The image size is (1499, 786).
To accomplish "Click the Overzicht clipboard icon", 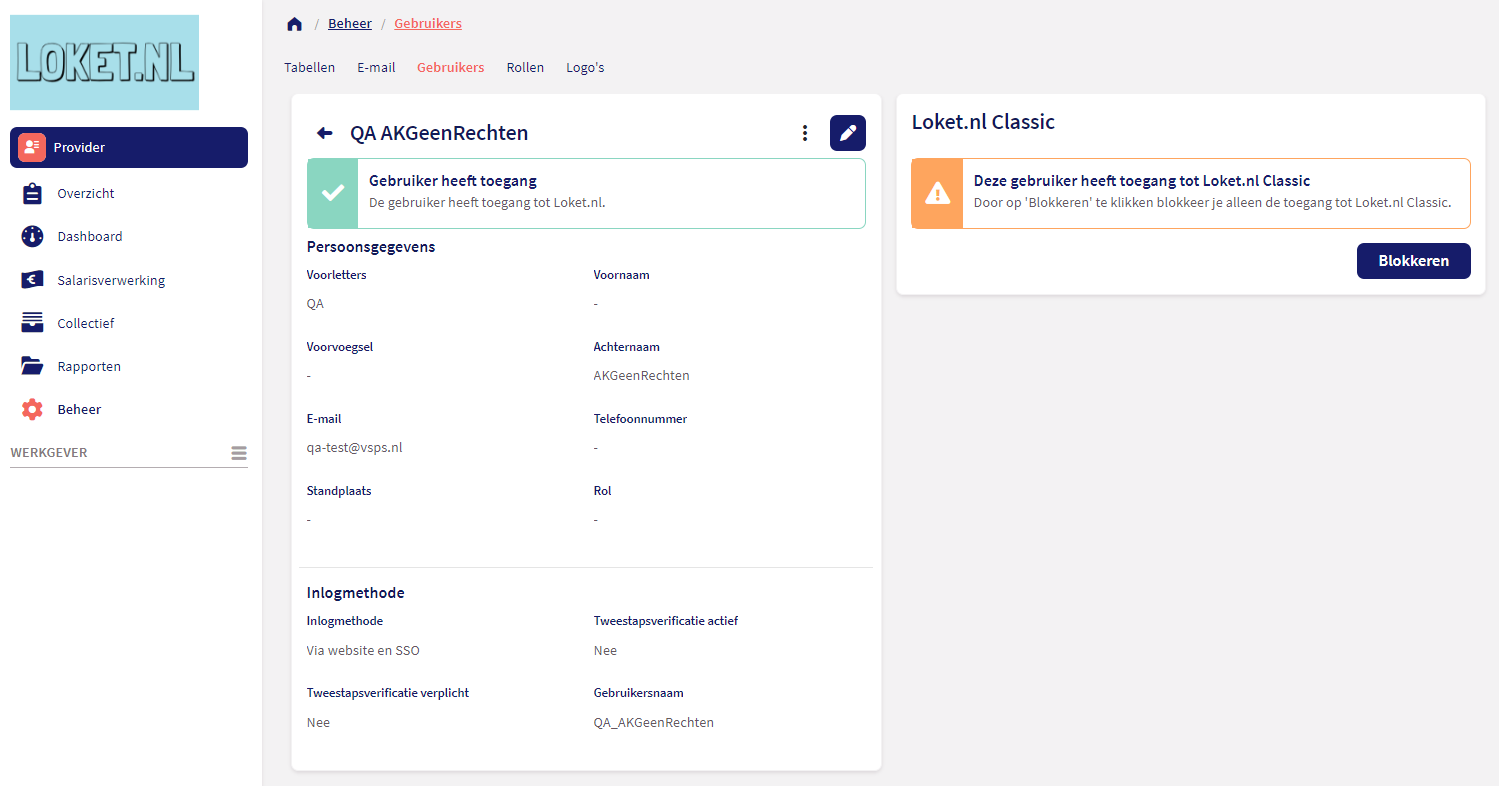I will (32, 194).
